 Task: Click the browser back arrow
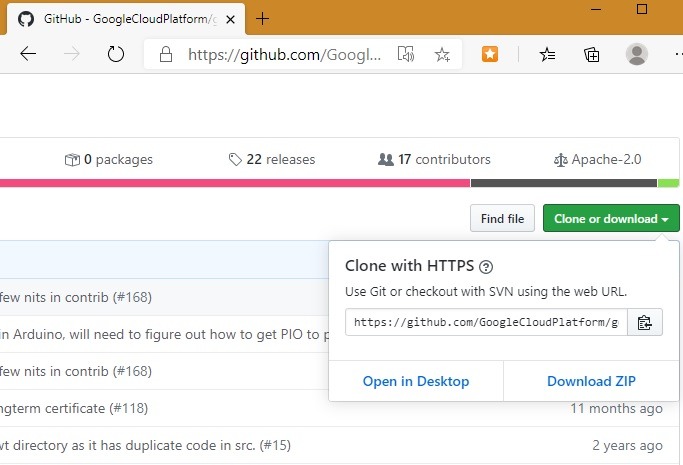pos(28,54)
